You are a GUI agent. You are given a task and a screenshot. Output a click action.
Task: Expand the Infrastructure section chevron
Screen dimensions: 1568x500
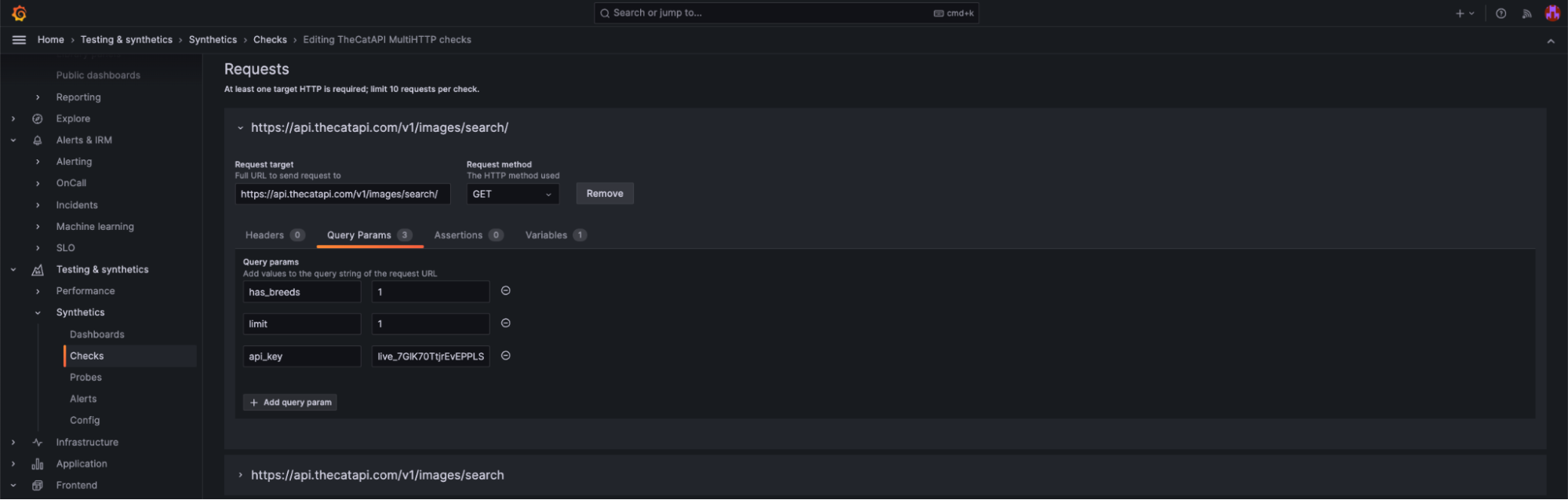[x=13, y=443]
